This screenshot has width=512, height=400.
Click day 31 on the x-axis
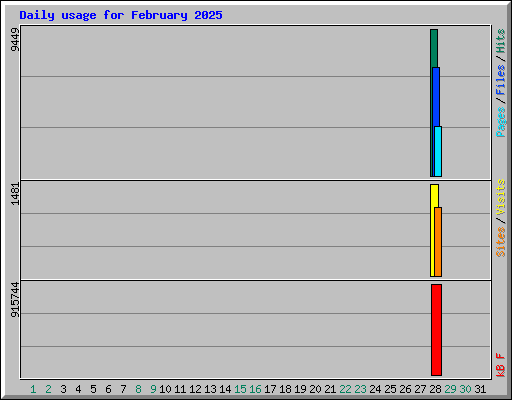point(480,389)
